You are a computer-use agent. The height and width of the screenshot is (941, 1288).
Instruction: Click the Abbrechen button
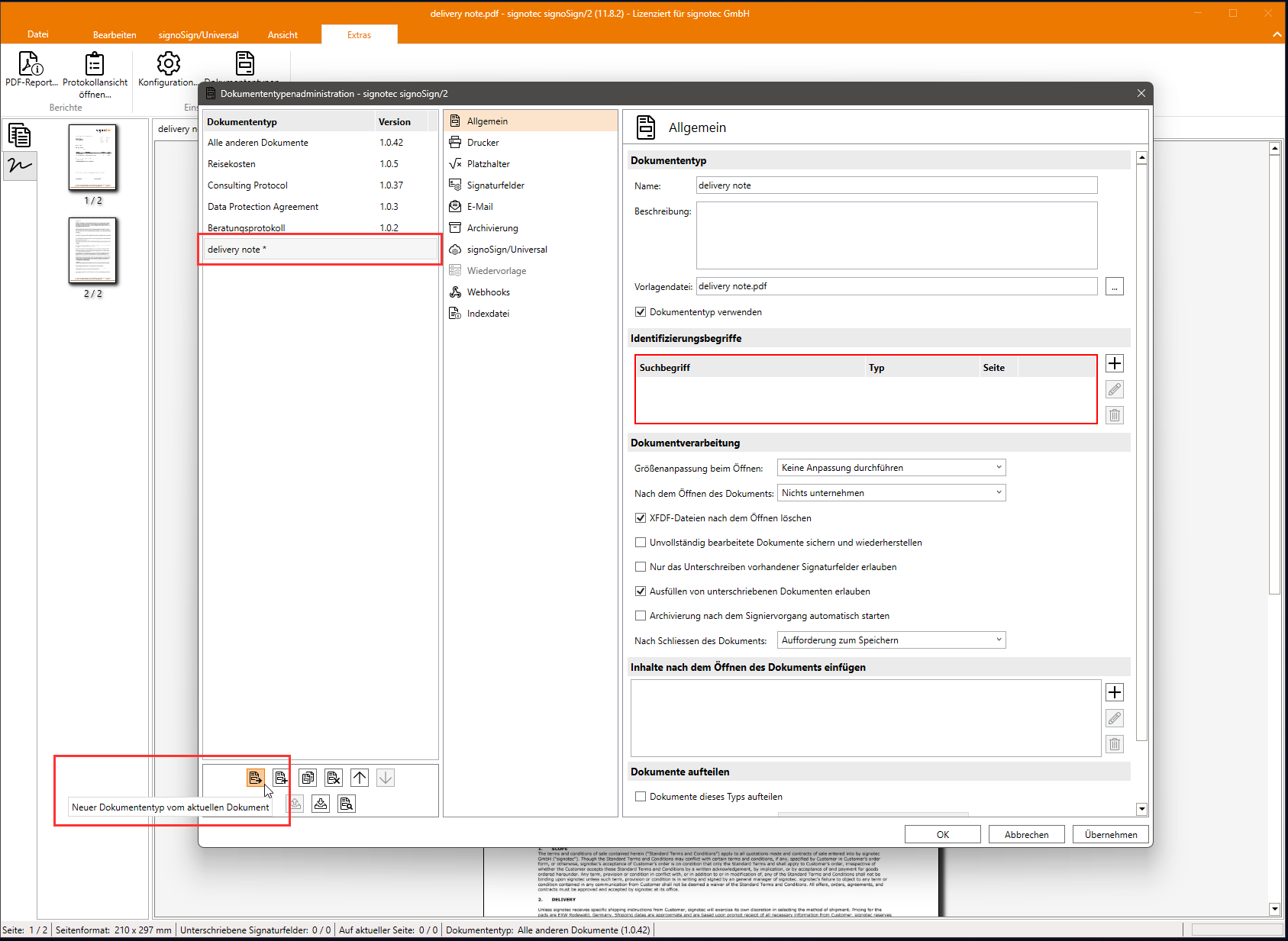coord(1026,834)
